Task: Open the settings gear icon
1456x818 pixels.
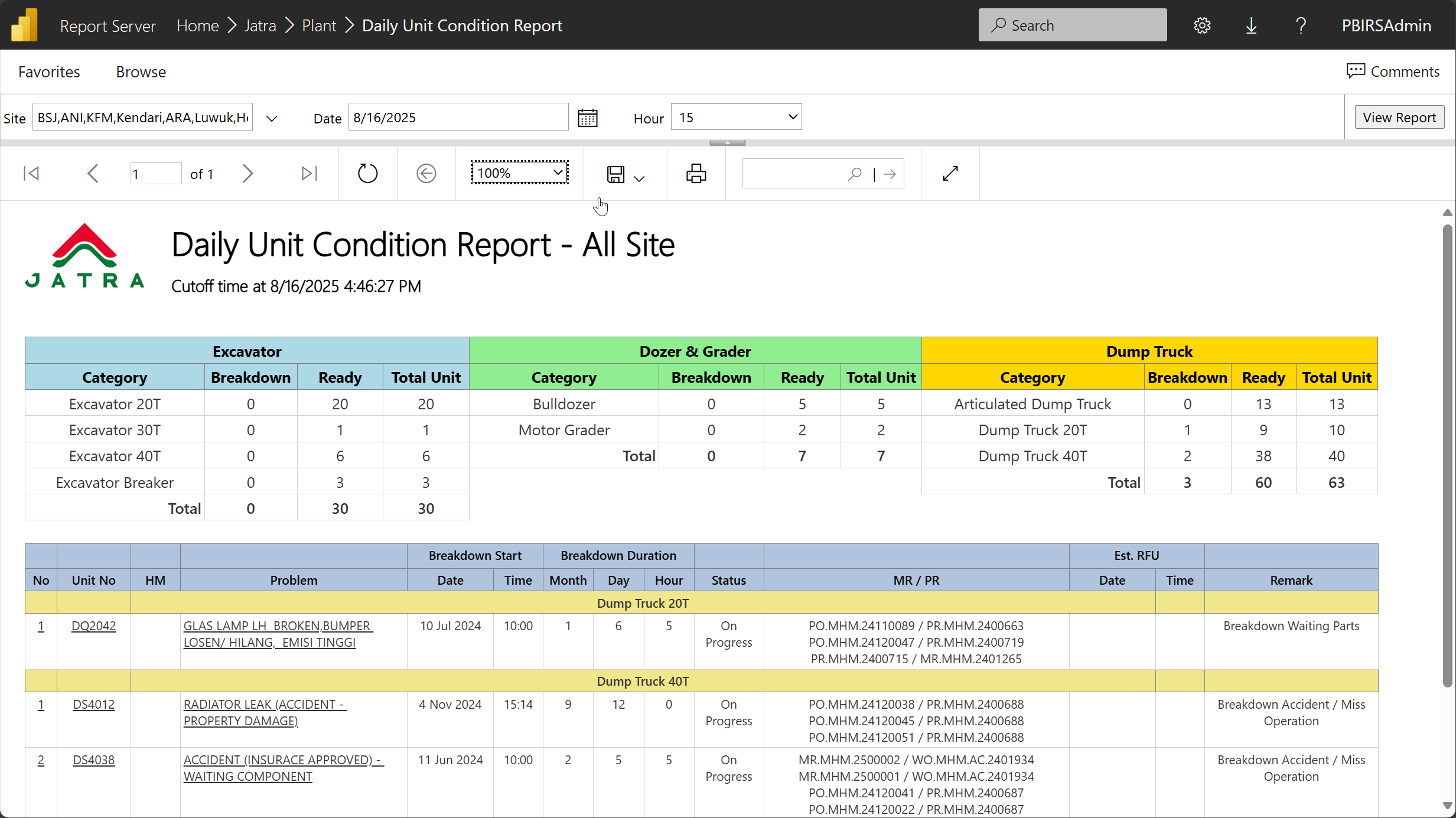Action: pos(1202,25)
